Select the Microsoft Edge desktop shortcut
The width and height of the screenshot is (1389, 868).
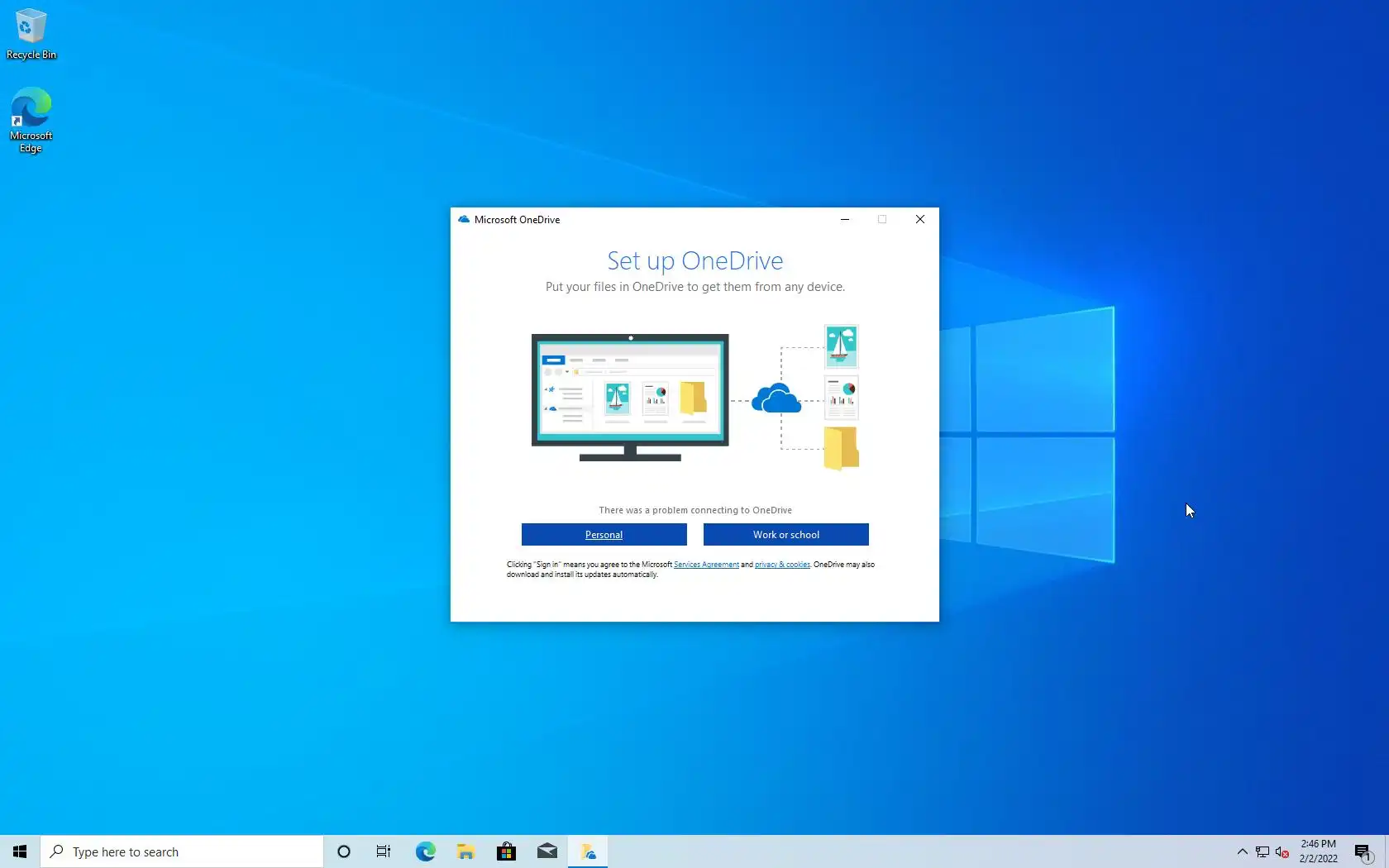point(31,121)
